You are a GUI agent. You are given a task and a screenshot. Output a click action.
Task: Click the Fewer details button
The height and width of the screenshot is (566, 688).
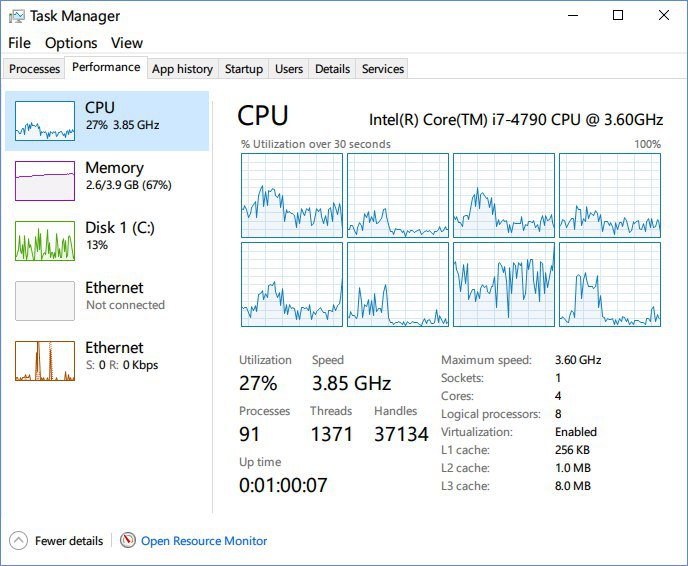[x=68, y=541]
